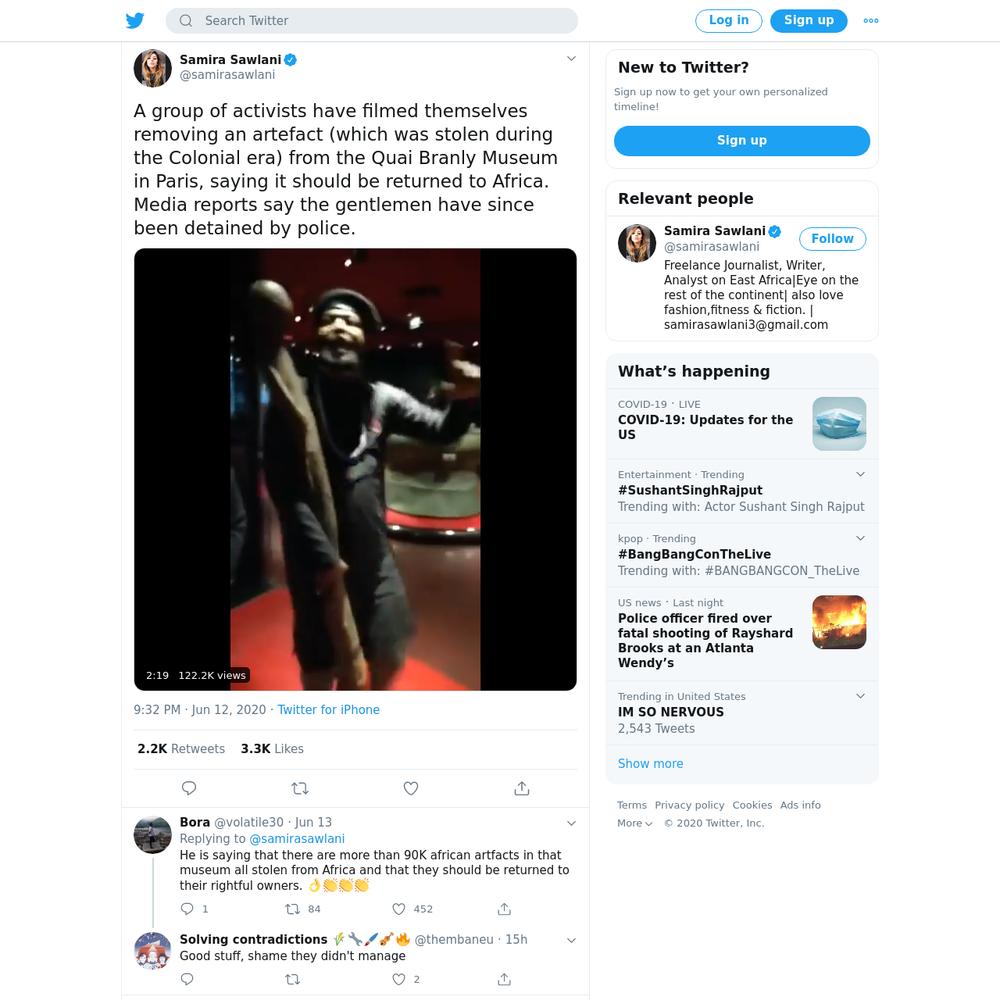Open chevron menu on Bora's reply
1000x1000 pixels.
coord(571,823)
